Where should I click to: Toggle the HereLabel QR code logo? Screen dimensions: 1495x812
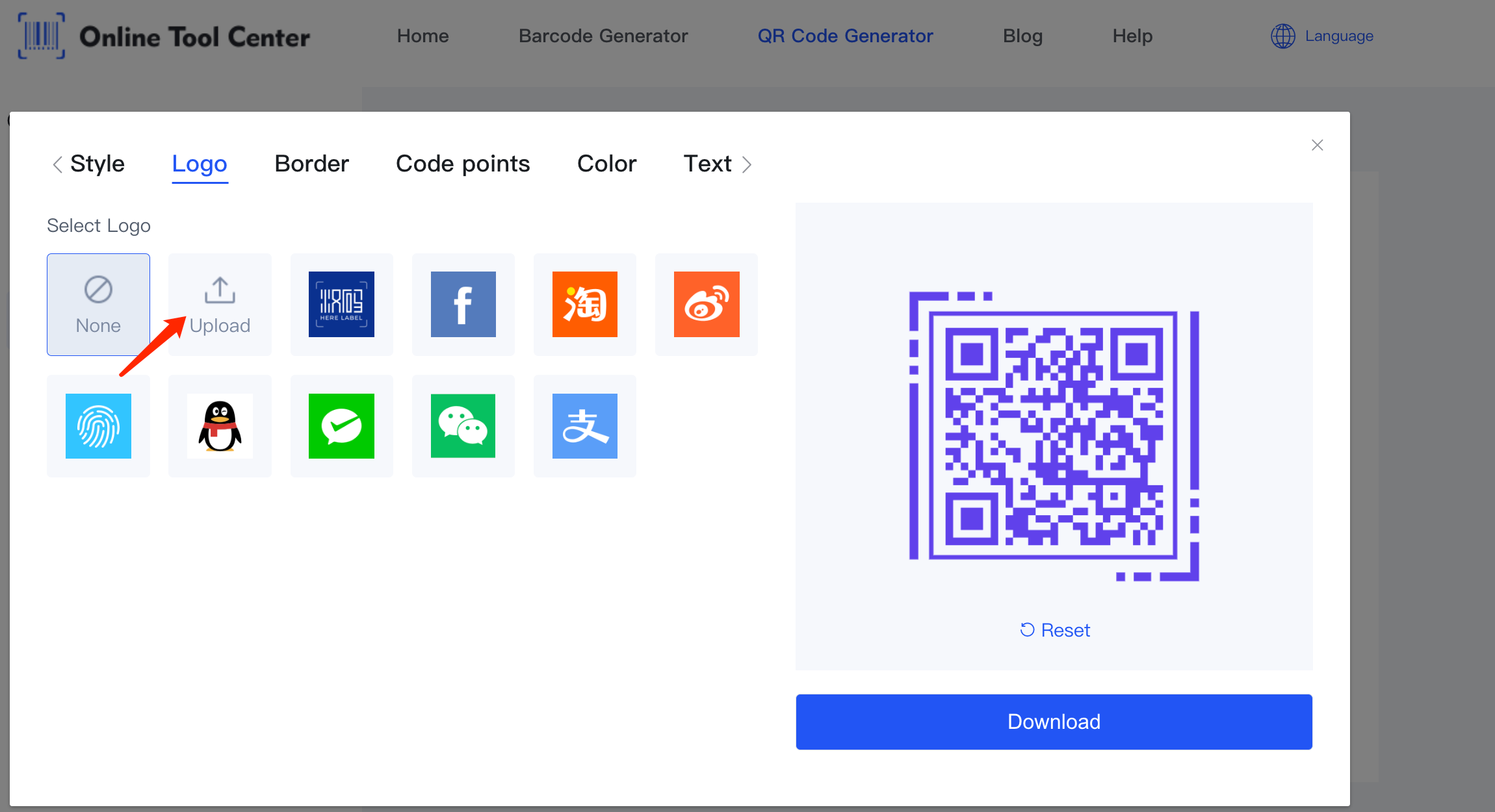341,304
